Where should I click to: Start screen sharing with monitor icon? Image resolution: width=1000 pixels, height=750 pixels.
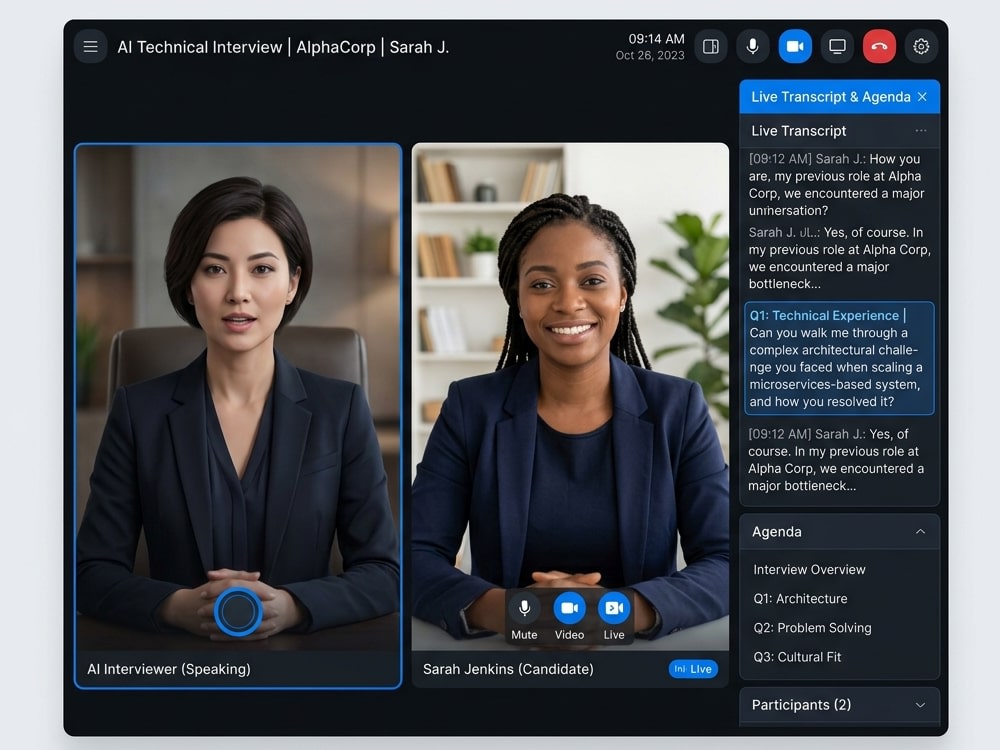coord(837,47)
